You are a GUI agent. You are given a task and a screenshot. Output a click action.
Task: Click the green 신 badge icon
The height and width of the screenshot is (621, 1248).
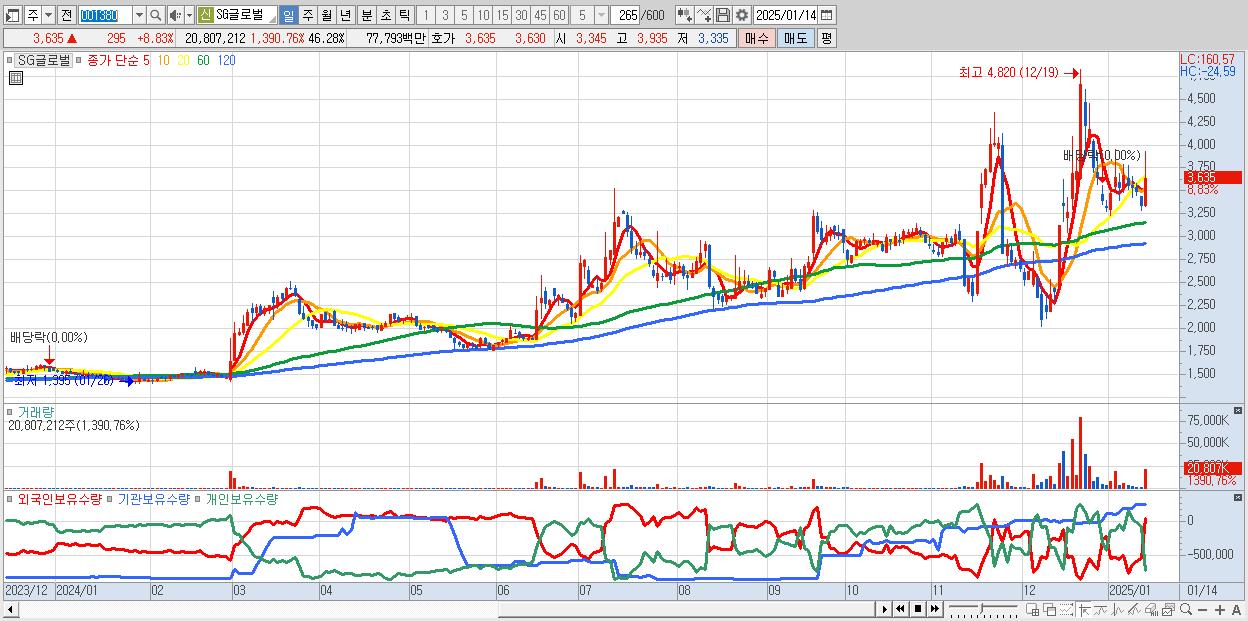[x=205, y=15]
